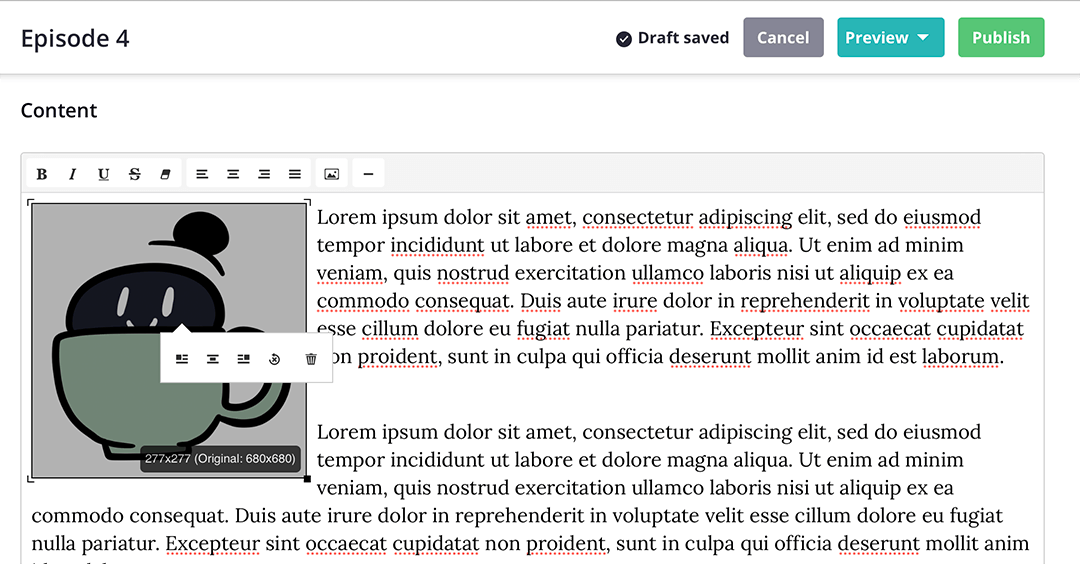Image resolution: width=1080 pixels, height=564 pixels.
Task: Toggle bold formatting in editor toolbar
Action: click(x=42, y=174)
